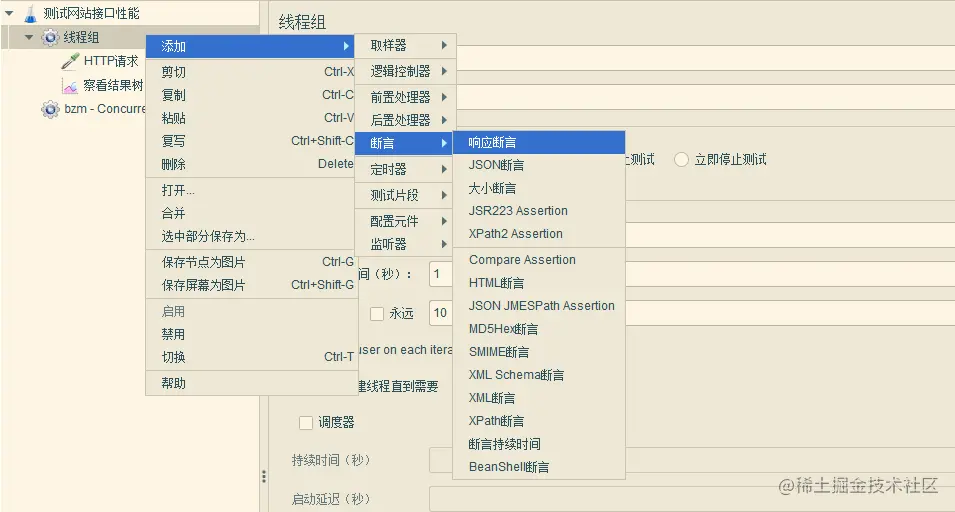Click the loop count field showing 10
The image size is (955, 512).
[440, 313]
